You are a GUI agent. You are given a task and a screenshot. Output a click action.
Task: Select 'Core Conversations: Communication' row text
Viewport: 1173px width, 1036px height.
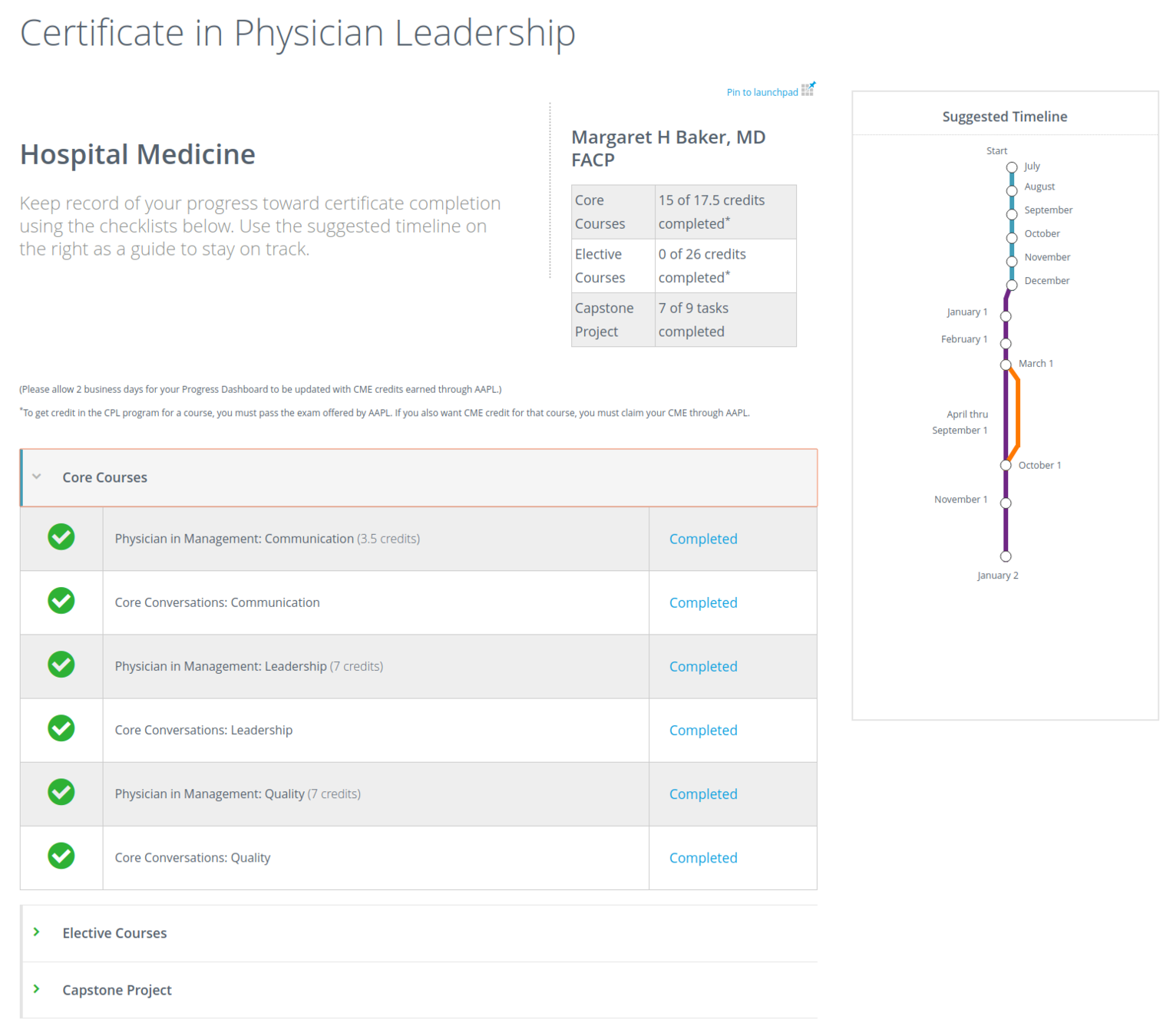tap(217, 602)
